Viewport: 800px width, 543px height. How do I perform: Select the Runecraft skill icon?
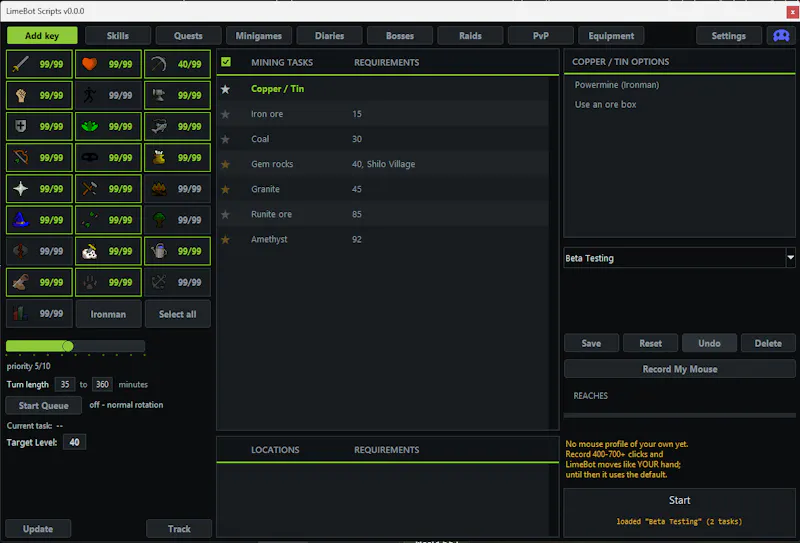pos(20,251)
